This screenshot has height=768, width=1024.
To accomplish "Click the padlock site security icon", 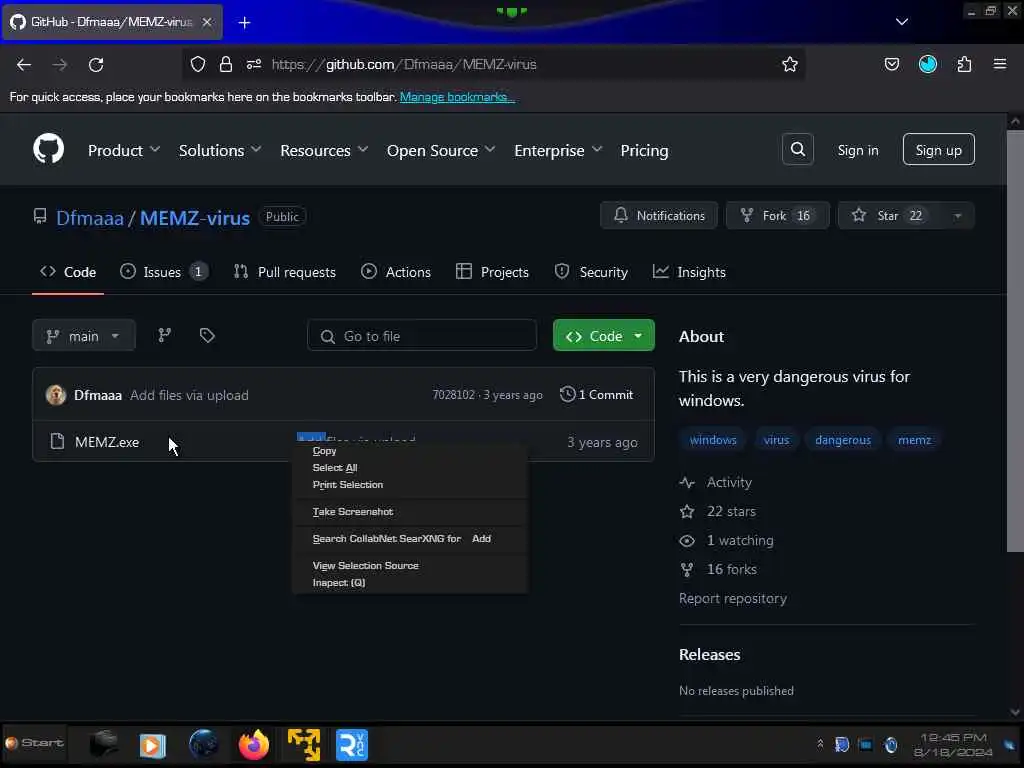I will pos(226,64).
